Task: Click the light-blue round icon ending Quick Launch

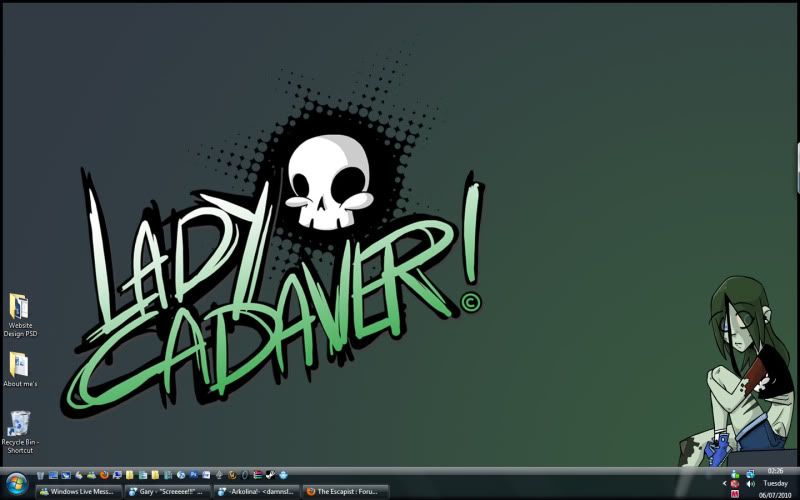Action: click(283, 475)
